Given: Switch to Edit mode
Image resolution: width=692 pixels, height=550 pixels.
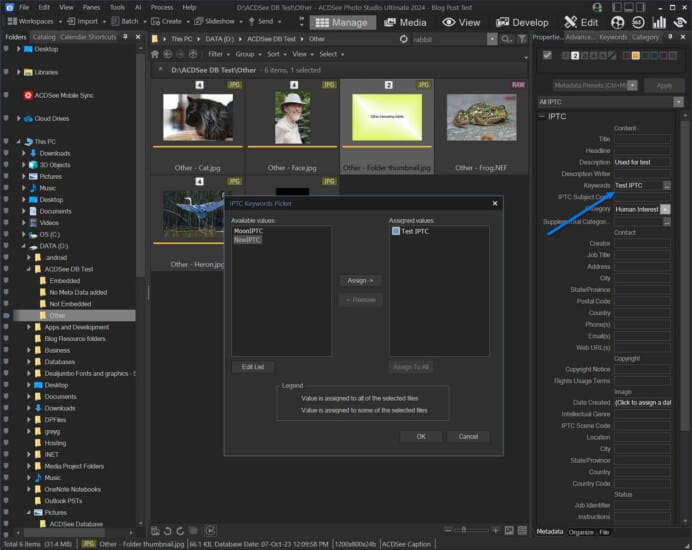Looking at the screenshot, I should (582, 21).
